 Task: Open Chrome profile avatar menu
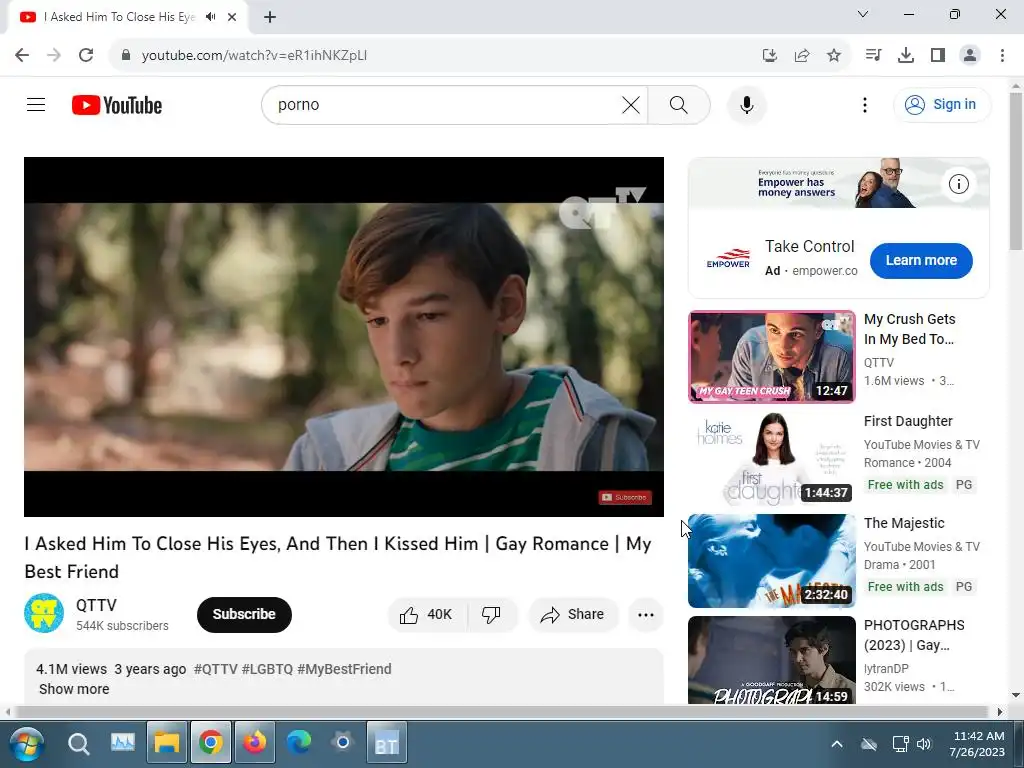point(970,55)
